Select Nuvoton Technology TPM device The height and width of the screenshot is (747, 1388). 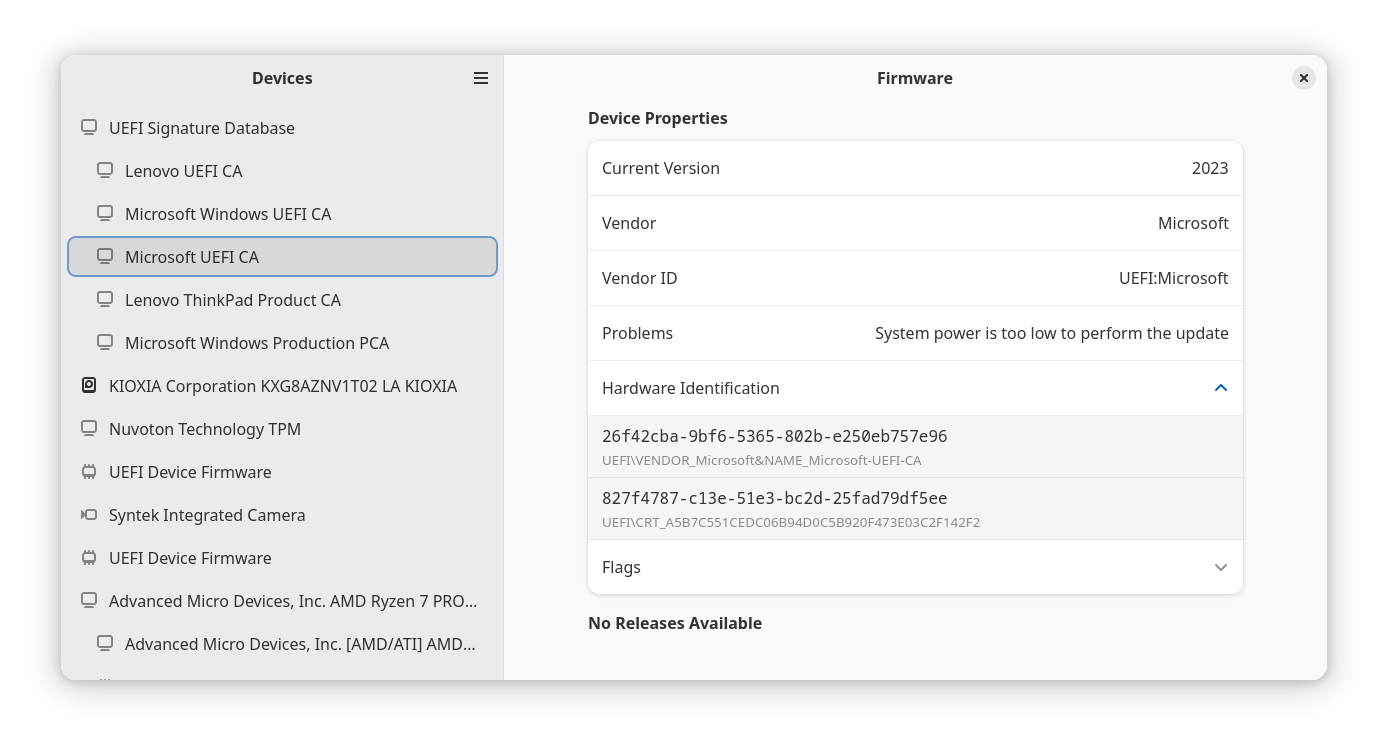282,429
